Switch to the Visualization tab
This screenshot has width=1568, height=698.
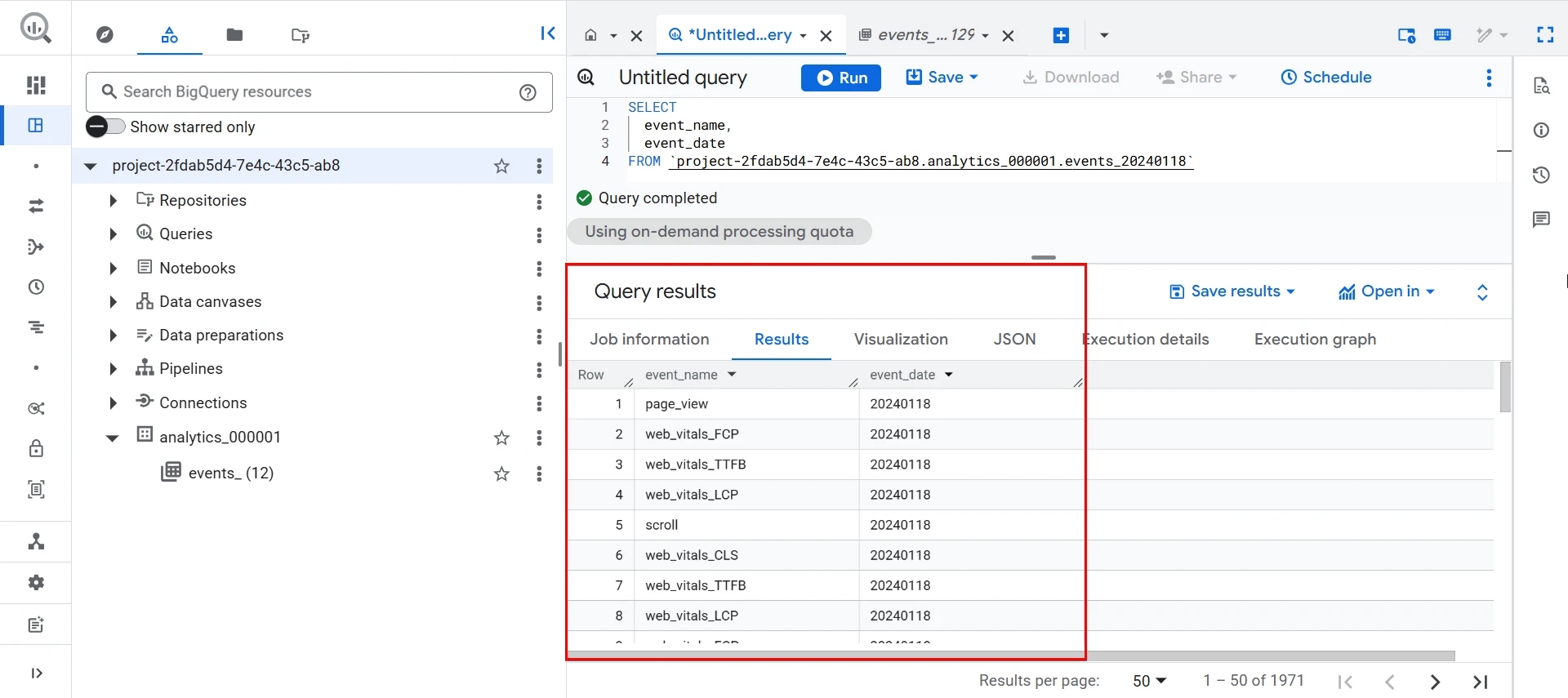pyautogui.click(x=901, y=340)
